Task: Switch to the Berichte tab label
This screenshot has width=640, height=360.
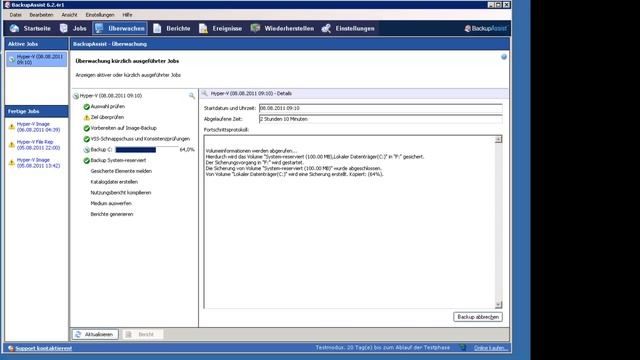Action: [x=178, y=29]
